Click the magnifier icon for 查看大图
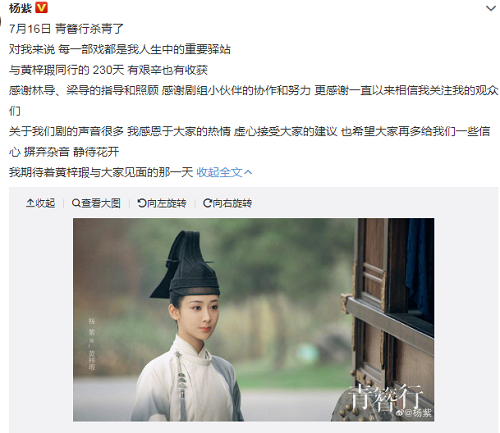500x433 pixels. click(x=76, y=203)
